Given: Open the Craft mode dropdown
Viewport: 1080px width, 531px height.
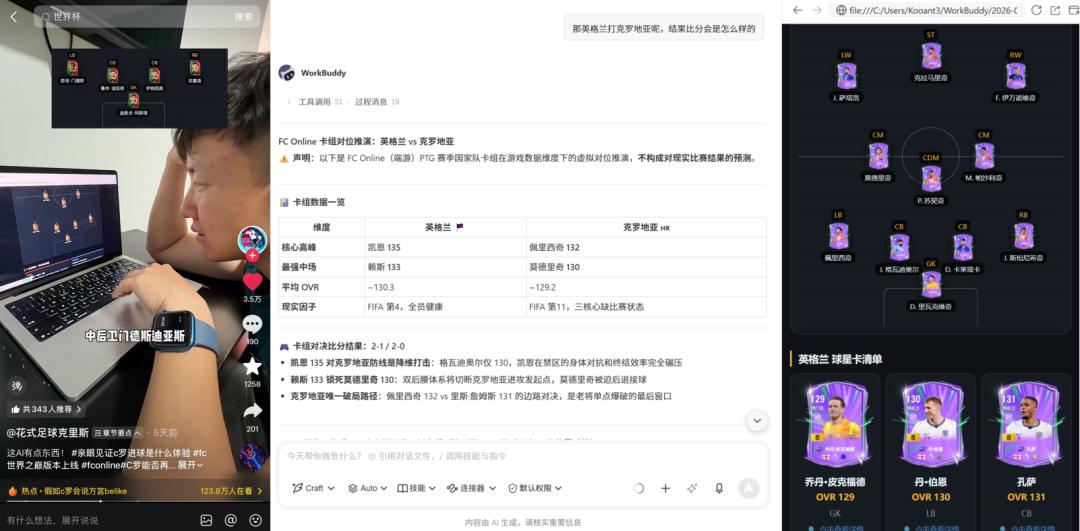Looking at the screenshot, I should click(313, 488).
